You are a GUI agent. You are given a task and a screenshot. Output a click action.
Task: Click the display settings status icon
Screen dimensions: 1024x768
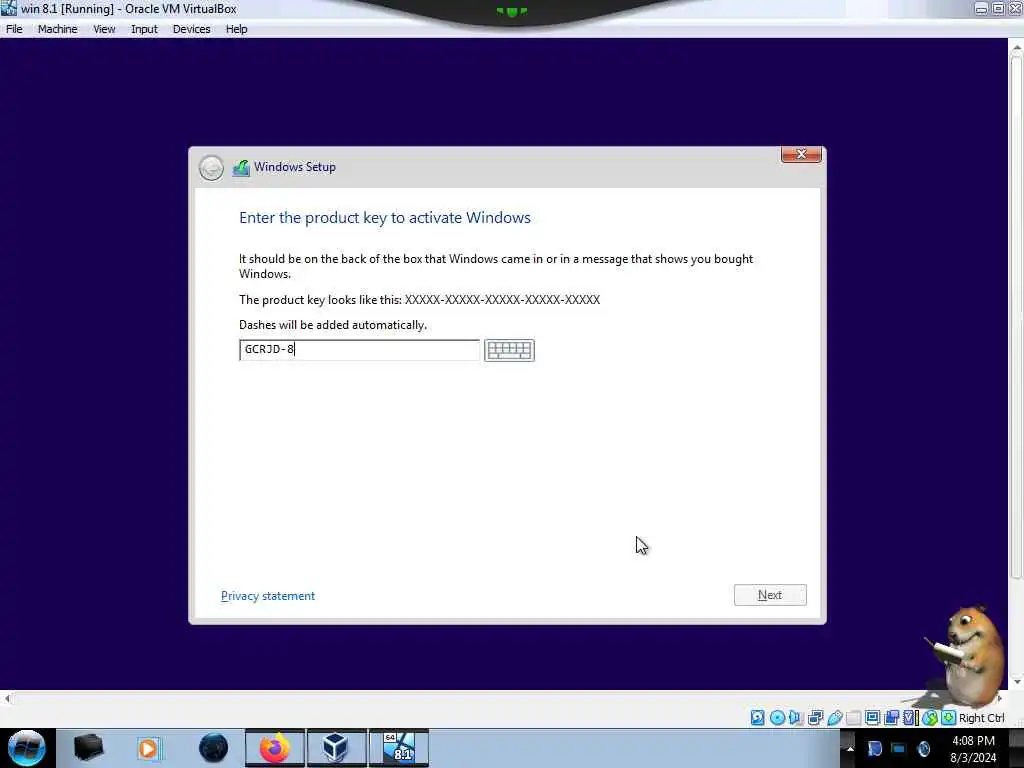(872, 718)
